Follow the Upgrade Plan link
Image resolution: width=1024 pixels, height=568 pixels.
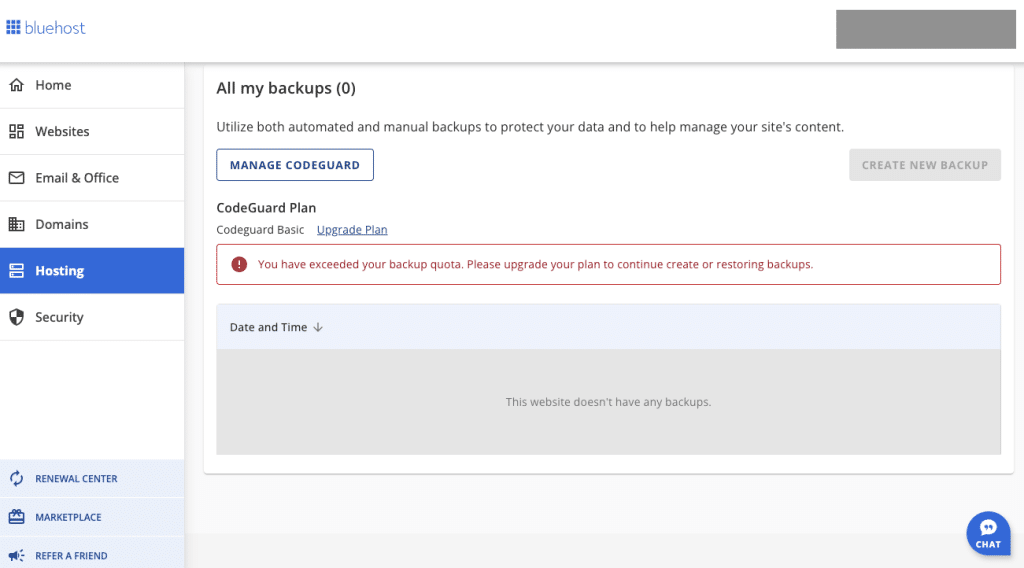tap(352, 230)
